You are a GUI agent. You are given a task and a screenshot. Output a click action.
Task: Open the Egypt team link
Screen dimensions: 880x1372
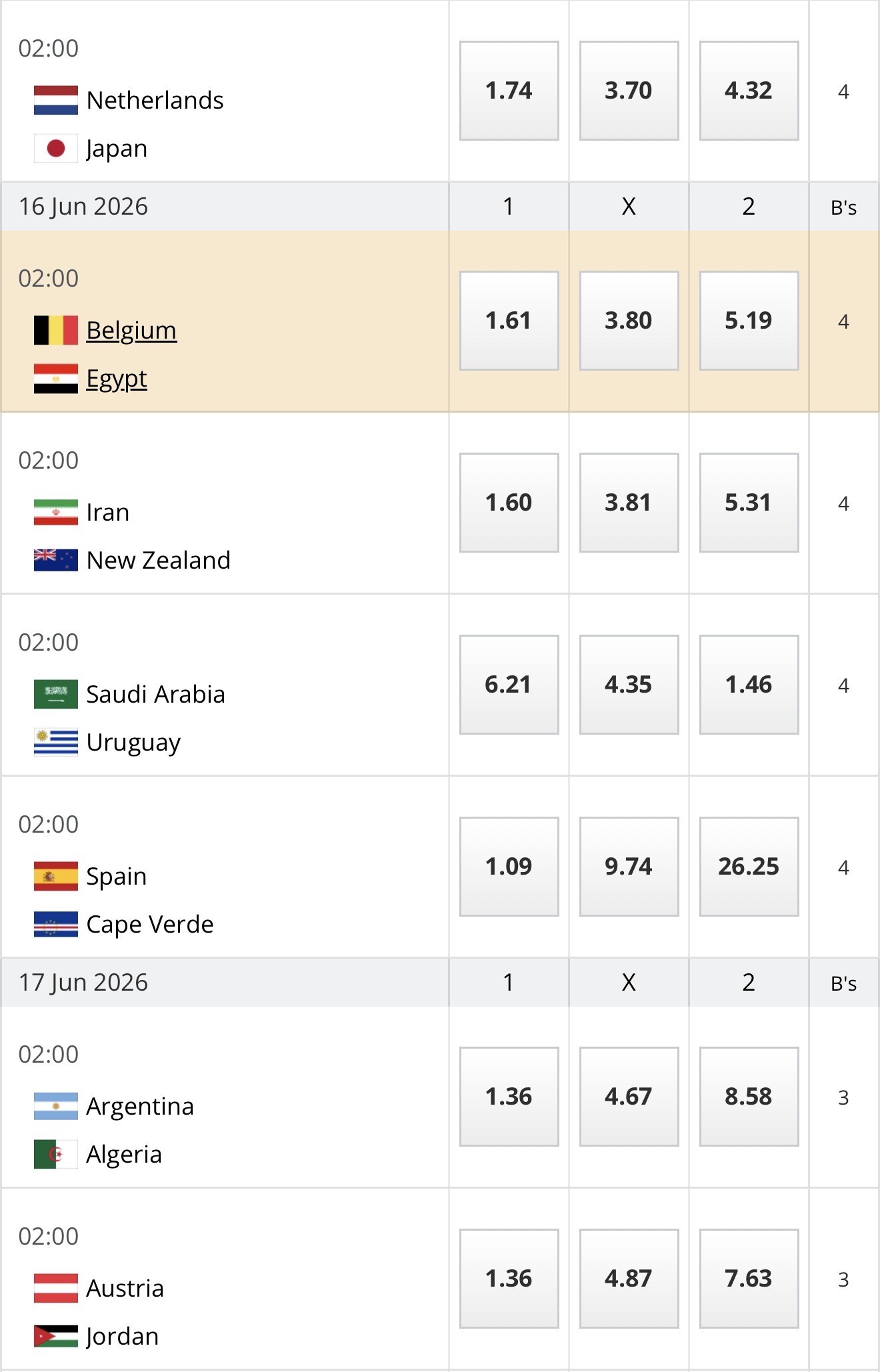tap(117, 379)
